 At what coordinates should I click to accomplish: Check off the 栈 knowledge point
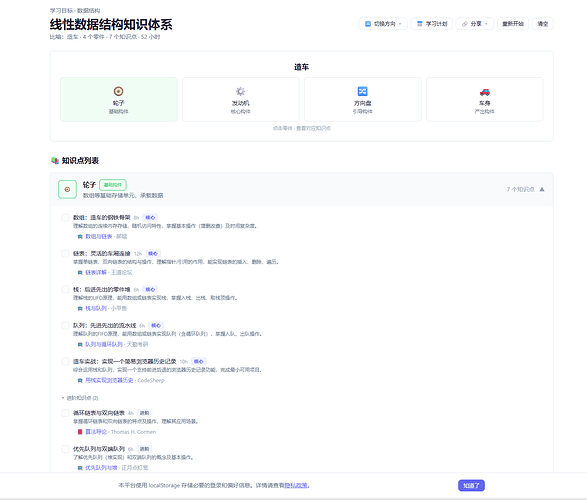[65, 289]
